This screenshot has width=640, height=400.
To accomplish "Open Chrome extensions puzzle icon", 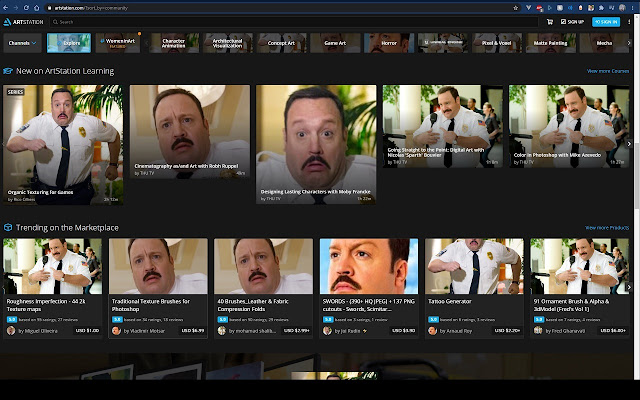I will tap(601, 8).
